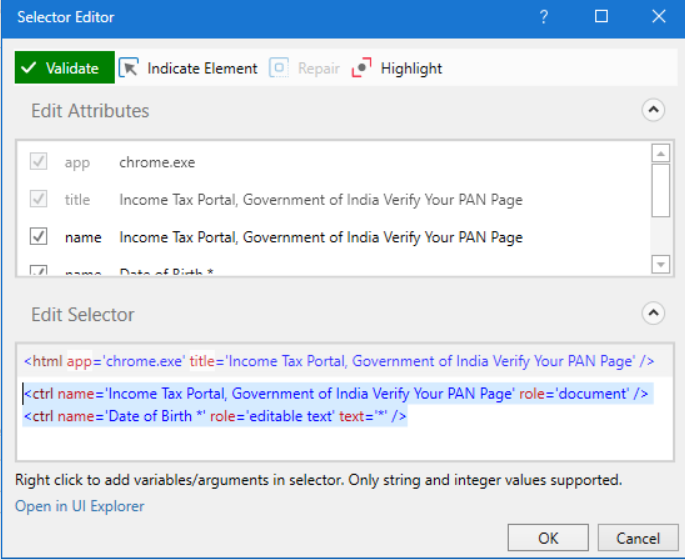Uncheck the name attribute for Income Tax Portal
Screen dimensions: 685x560
[38, 237]
